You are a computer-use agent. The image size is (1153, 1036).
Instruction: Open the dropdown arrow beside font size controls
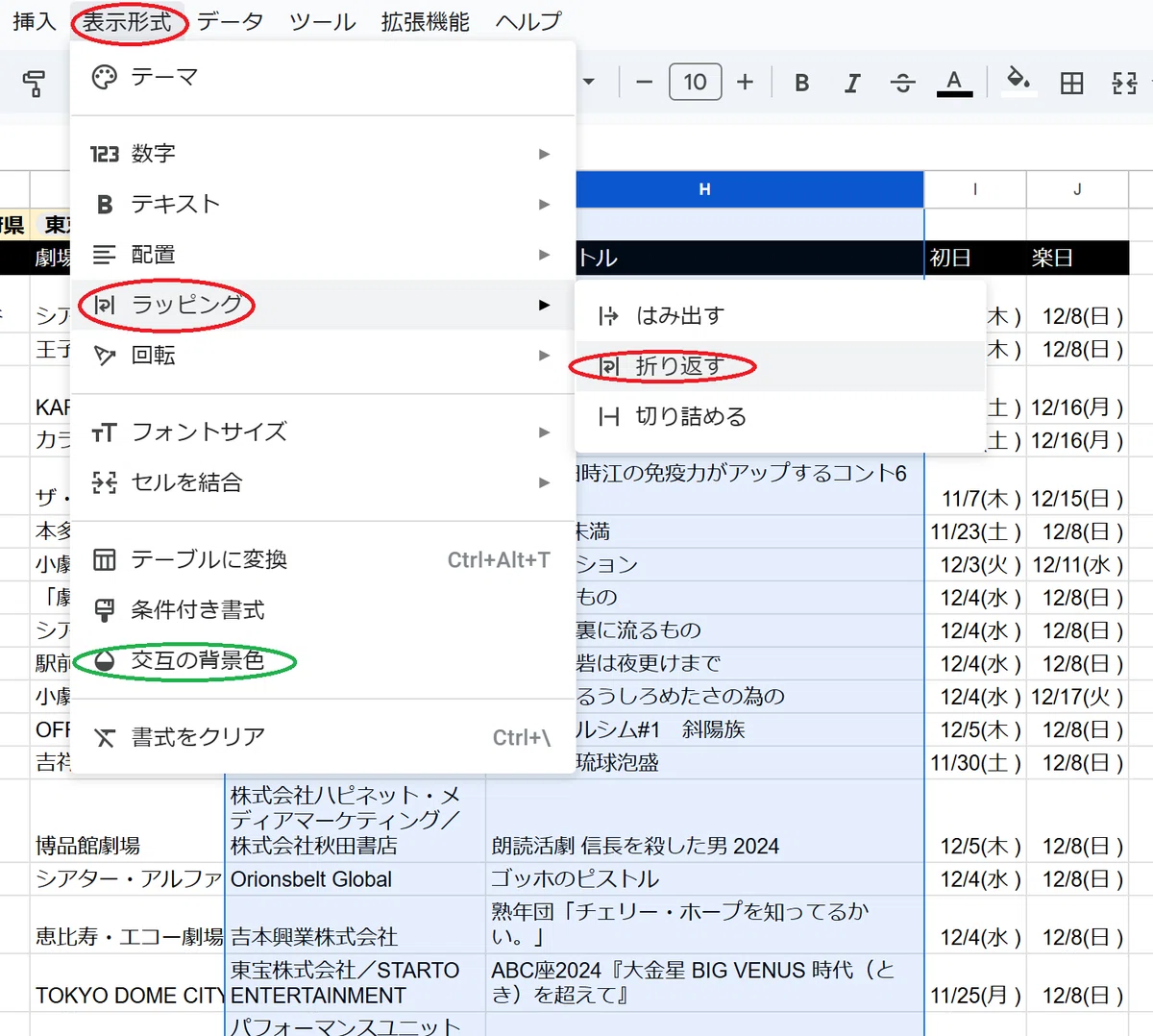(x=588, y=83)
